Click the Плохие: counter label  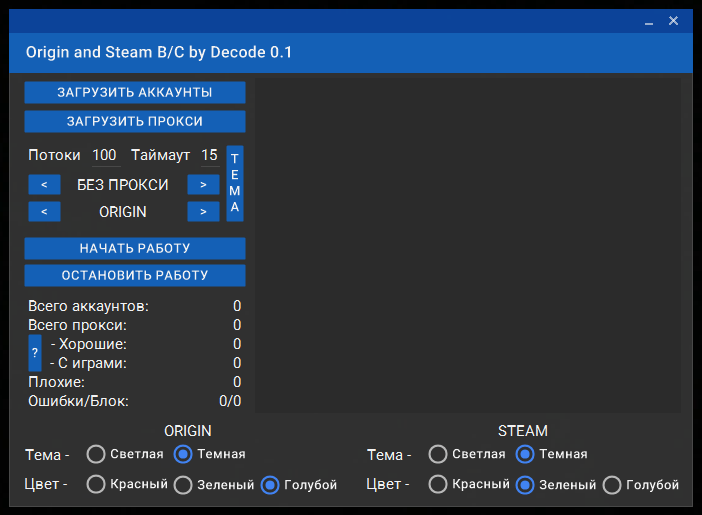point(56,382)
